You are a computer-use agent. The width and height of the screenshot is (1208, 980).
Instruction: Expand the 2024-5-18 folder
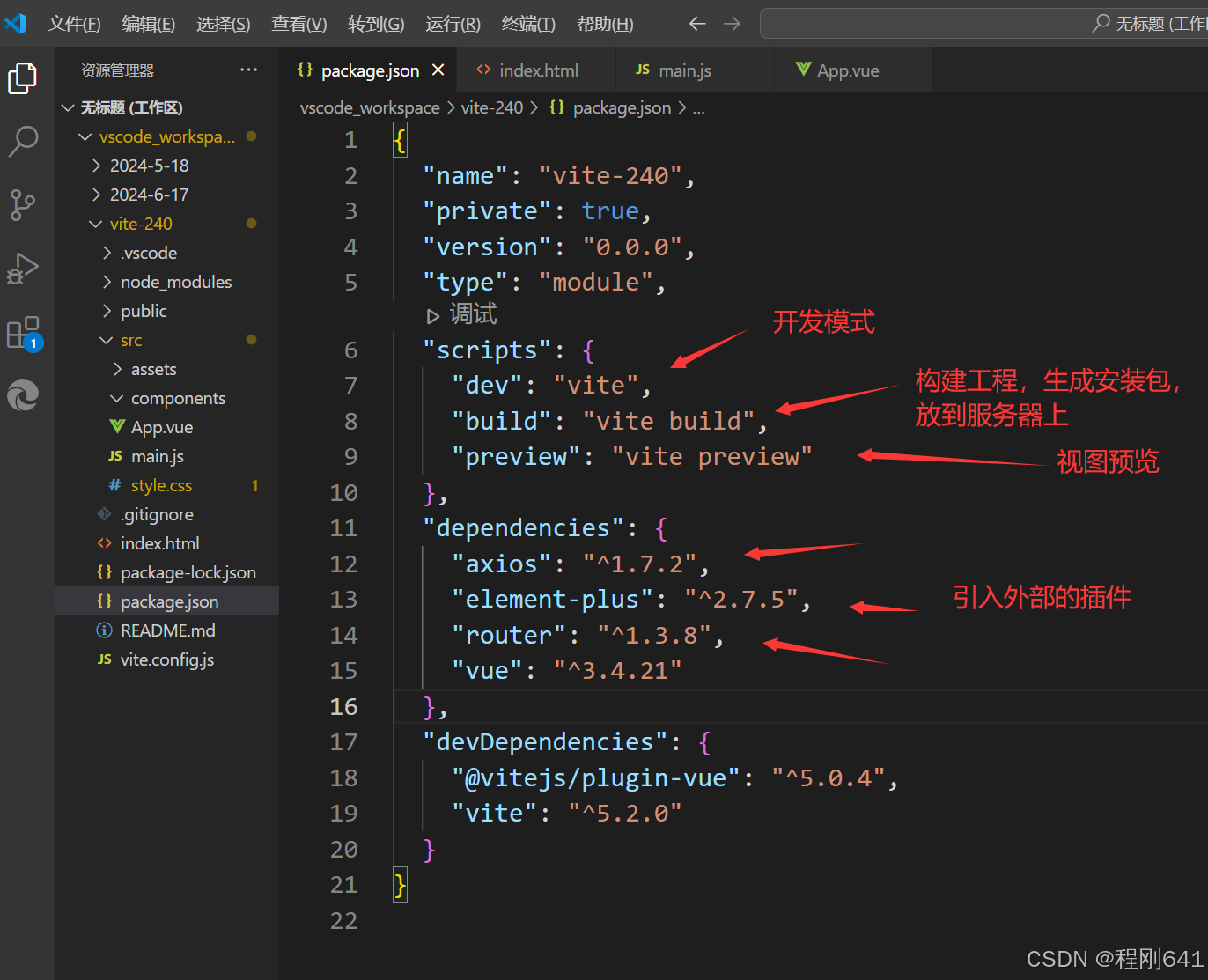coord(167,166)
